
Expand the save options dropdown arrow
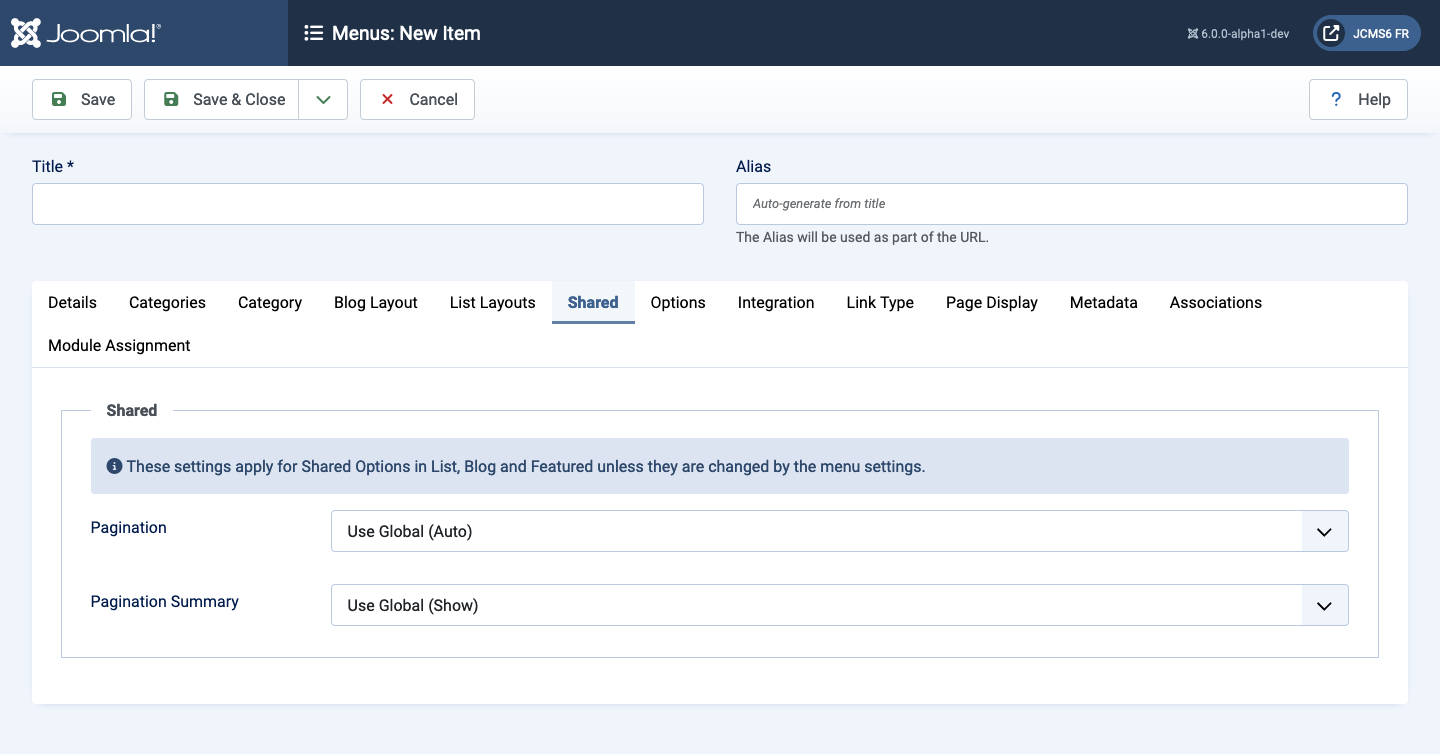pyautogui.click(x=323, y=100)
